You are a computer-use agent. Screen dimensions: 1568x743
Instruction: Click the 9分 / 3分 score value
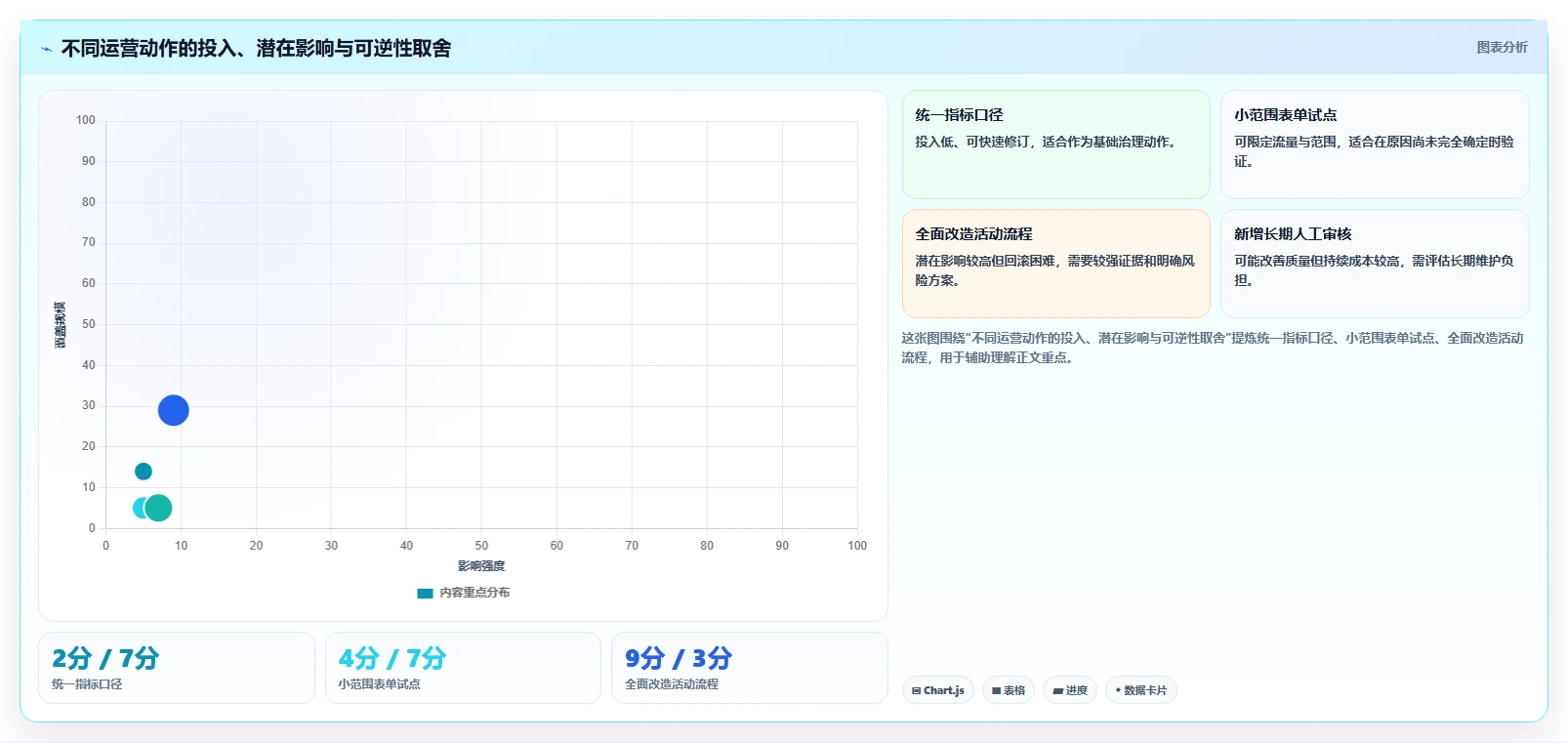click(x=678, y=658)
